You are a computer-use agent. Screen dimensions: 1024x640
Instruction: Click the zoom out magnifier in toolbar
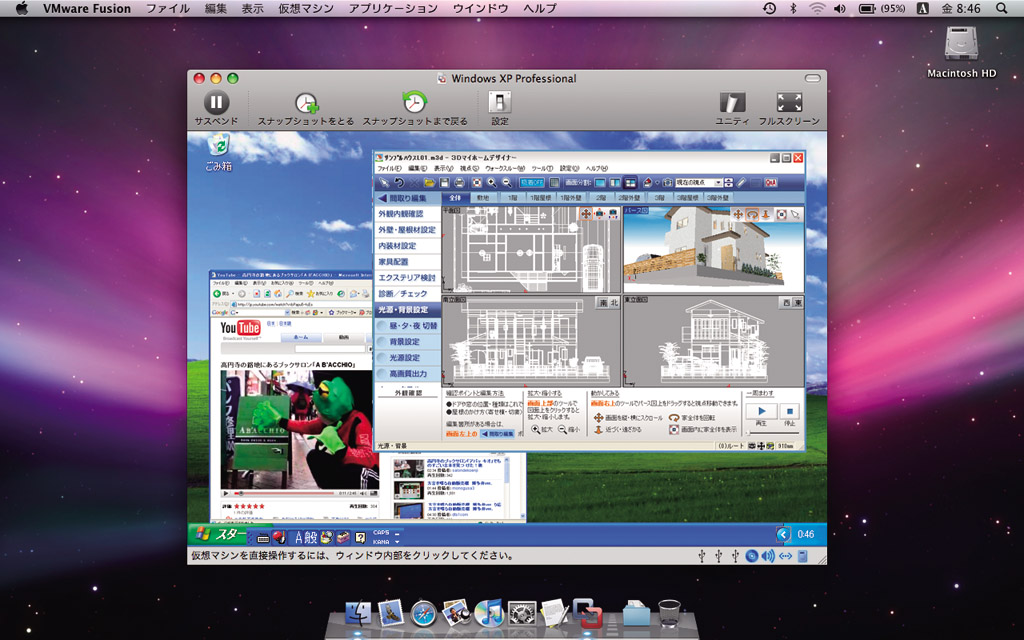pyautogui.click(x=507, y=183)
